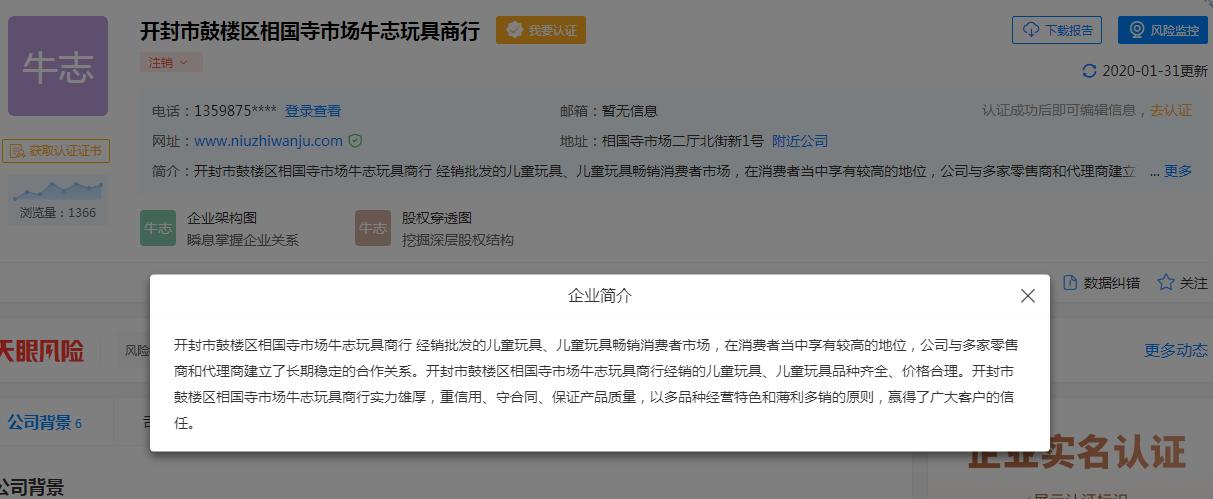Expand company intro with 更多
Screen dimensions: 1213x499
(1178, 171)
